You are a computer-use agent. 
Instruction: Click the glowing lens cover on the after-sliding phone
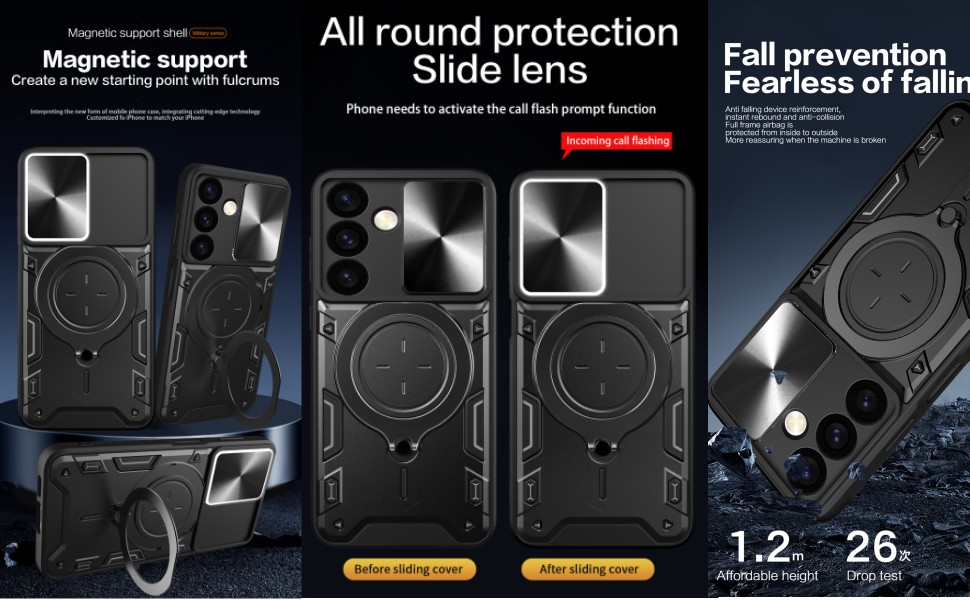click(562, 238)
